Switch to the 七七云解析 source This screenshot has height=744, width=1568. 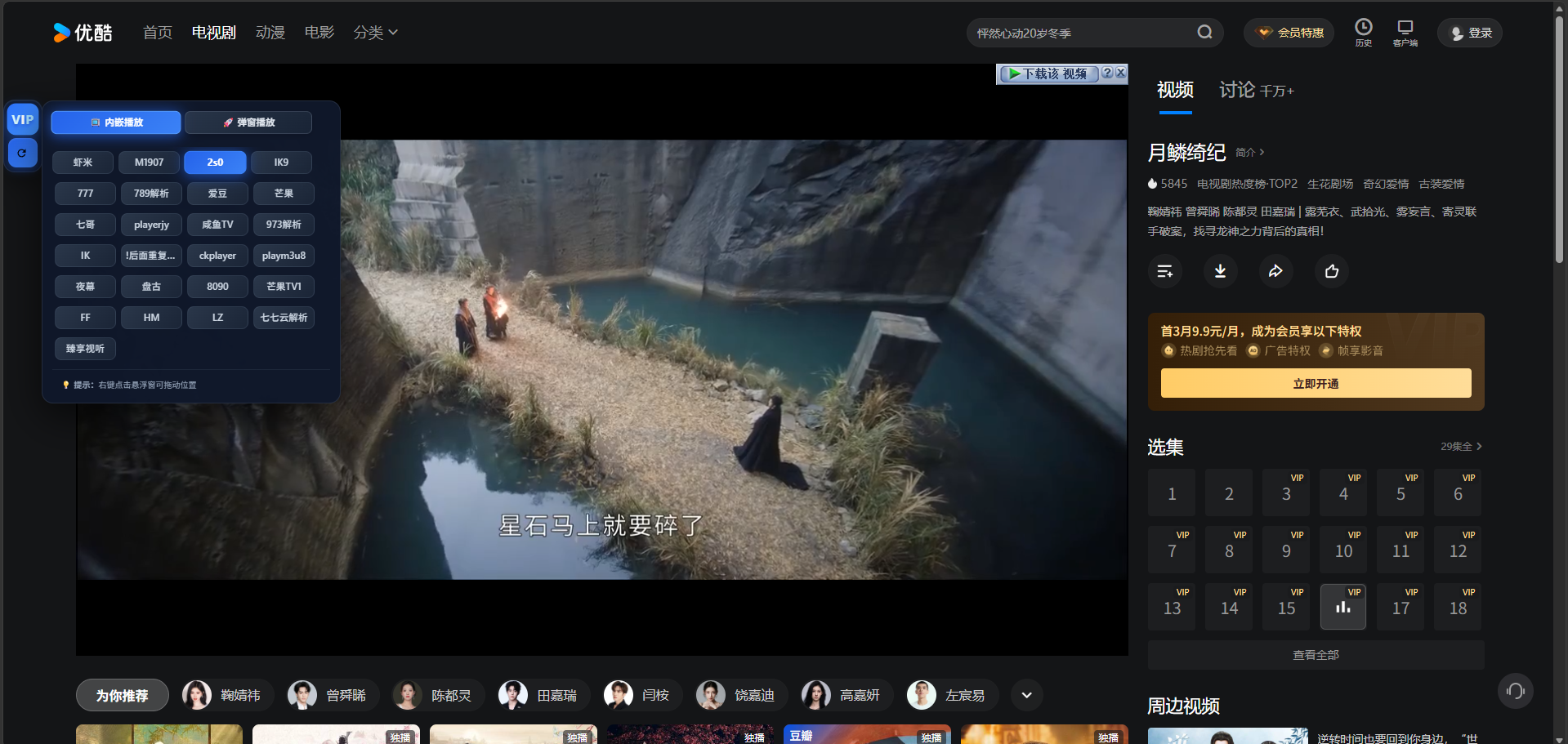point(284,318)
